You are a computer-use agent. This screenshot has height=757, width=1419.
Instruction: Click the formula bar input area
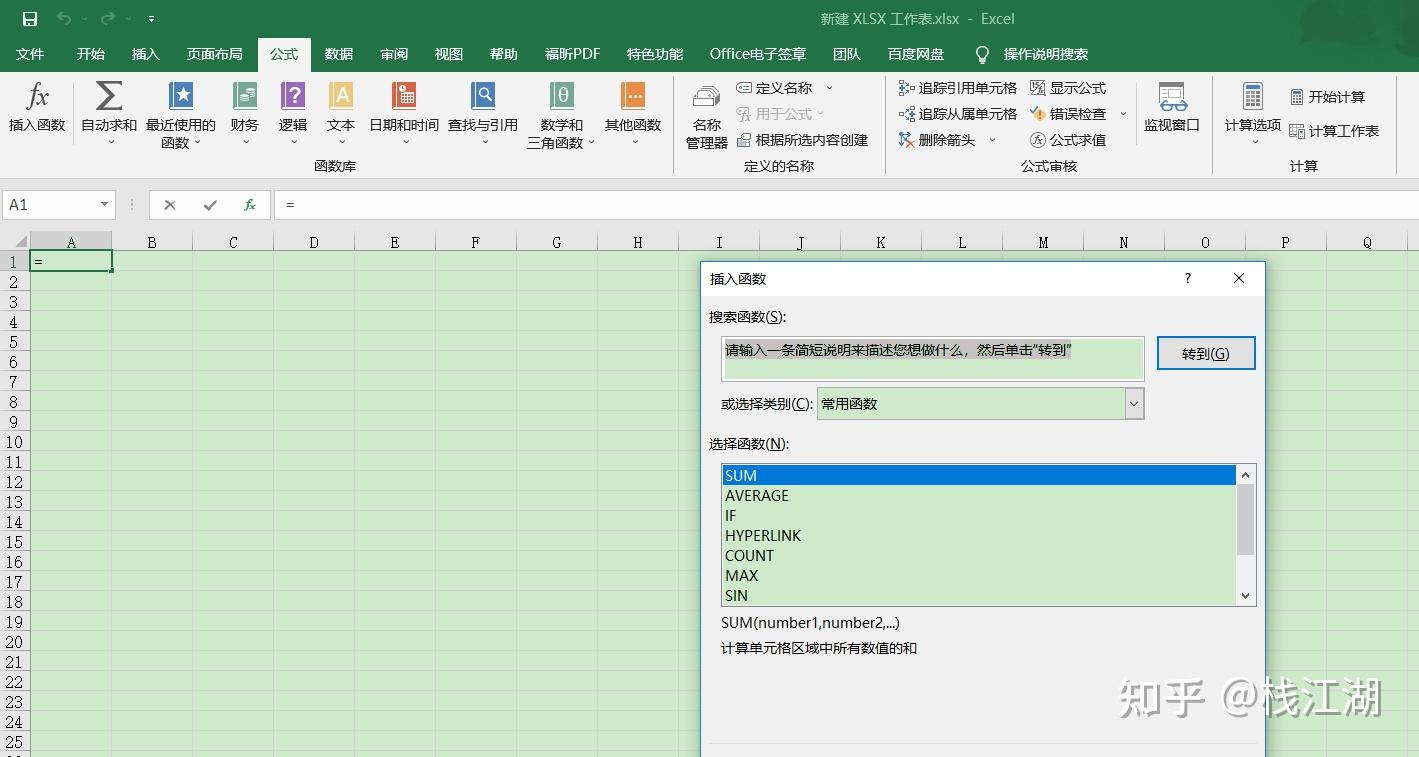click(x=846, y=205)
